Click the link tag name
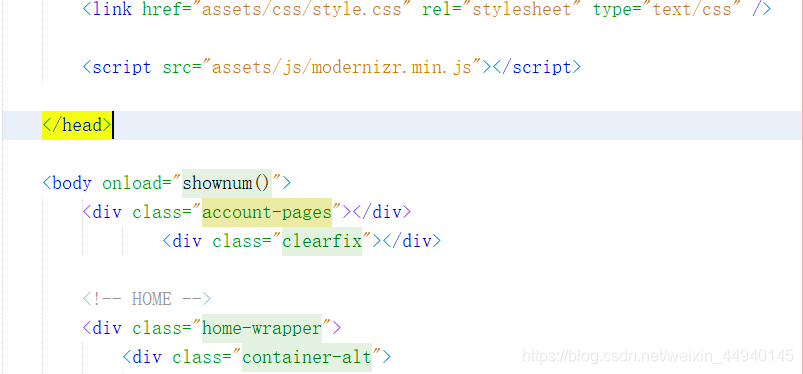This screenshot has height=374, width=803. (112, 9)
